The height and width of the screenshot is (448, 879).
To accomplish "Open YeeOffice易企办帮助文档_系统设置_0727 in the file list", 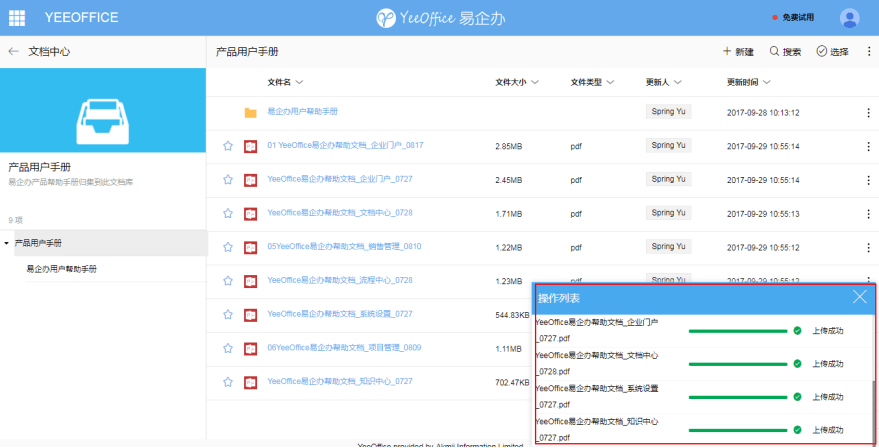I will click(x=340, y=313).
